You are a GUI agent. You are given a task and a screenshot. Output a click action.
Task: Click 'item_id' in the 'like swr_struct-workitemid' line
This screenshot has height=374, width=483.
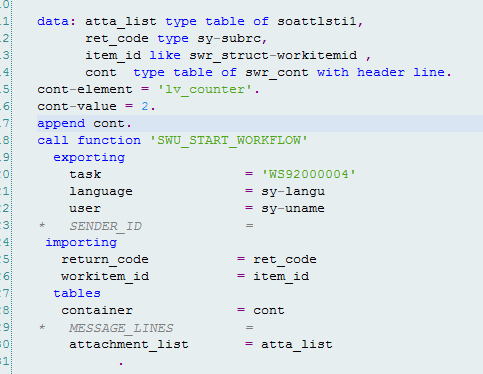coord(113,55)
